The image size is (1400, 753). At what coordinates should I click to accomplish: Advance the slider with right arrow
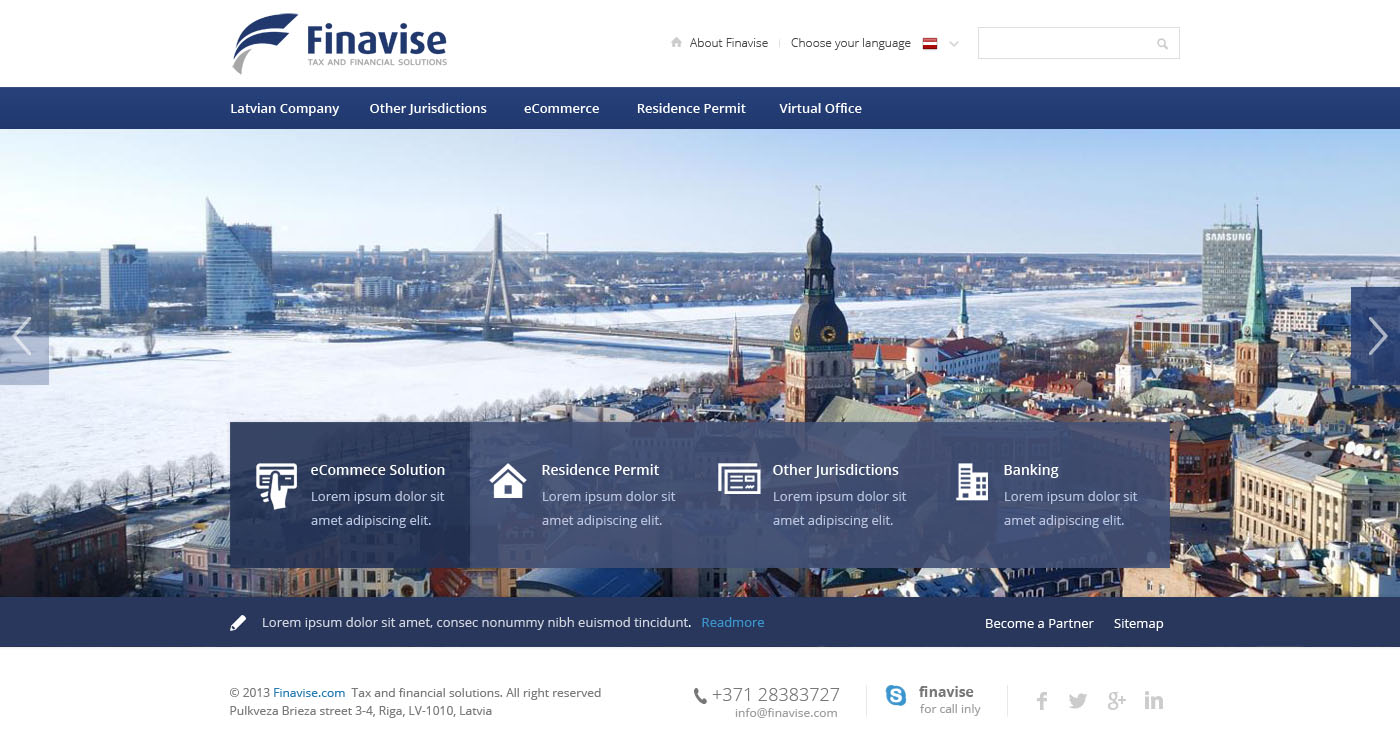point(1377,337)
